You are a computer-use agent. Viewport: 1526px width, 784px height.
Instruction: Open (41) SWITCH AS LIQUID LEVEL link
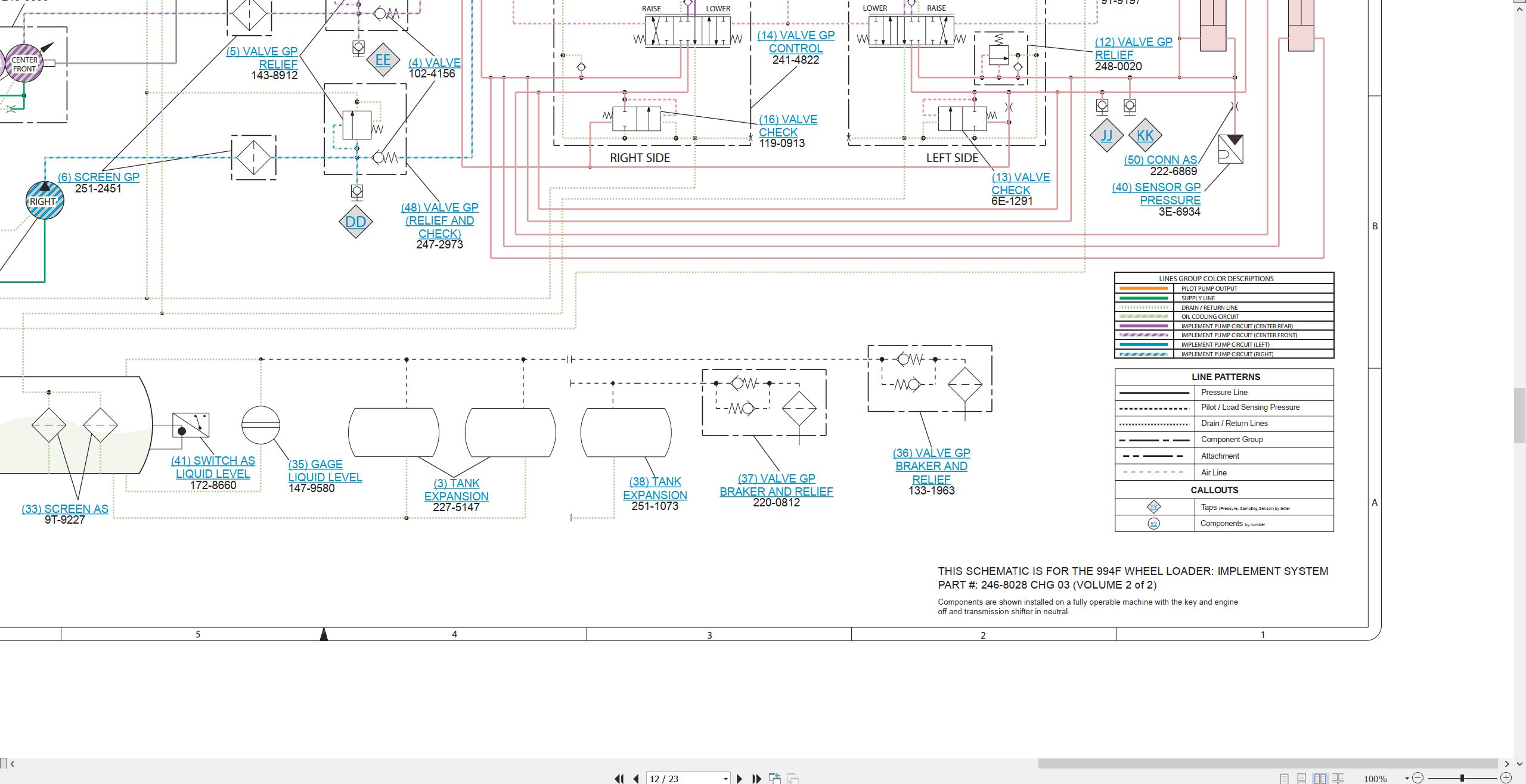click(x=213, y=467)
